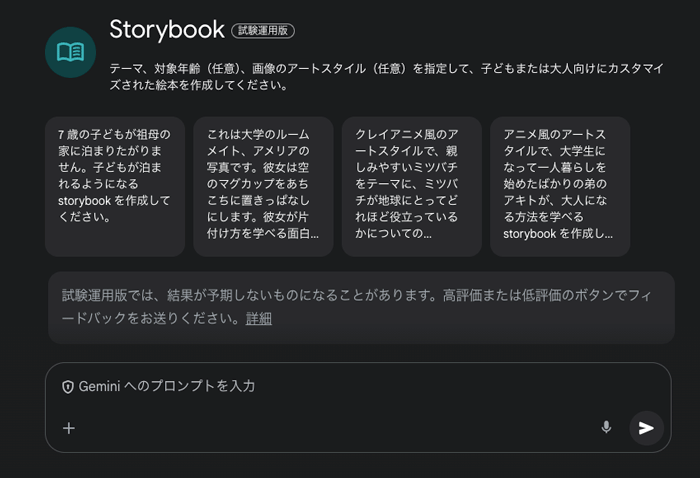Choose the 大学のルームメイト、アメリア suggestion card

[x=263, y=187]
